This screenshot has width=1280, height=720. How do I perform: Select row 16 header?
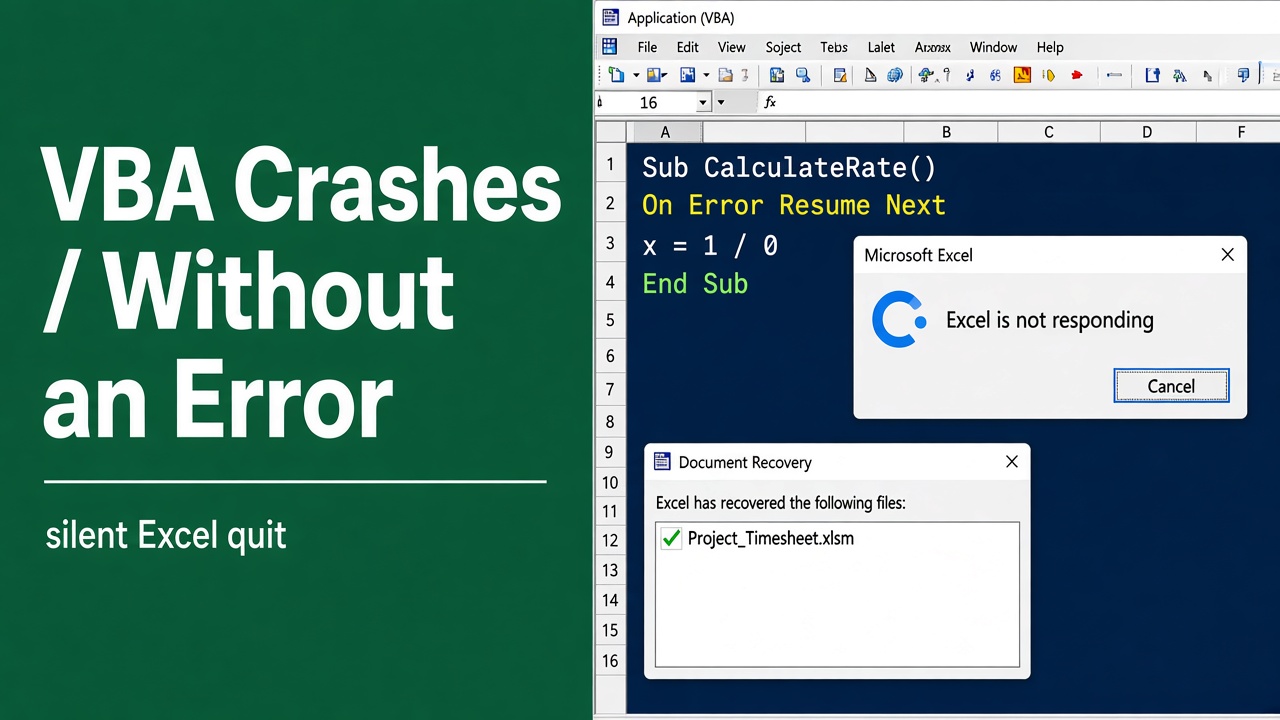tap(610, 661)
